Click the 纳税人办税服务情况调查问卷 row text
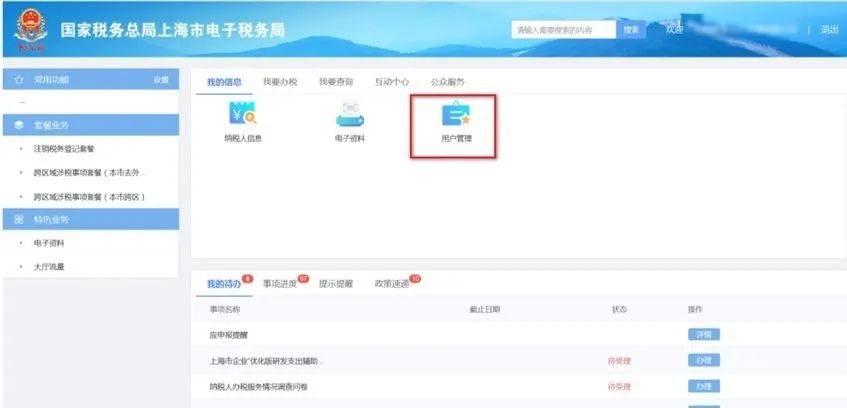The width and height of the screenshot is (847, 408). coord(259,387)
